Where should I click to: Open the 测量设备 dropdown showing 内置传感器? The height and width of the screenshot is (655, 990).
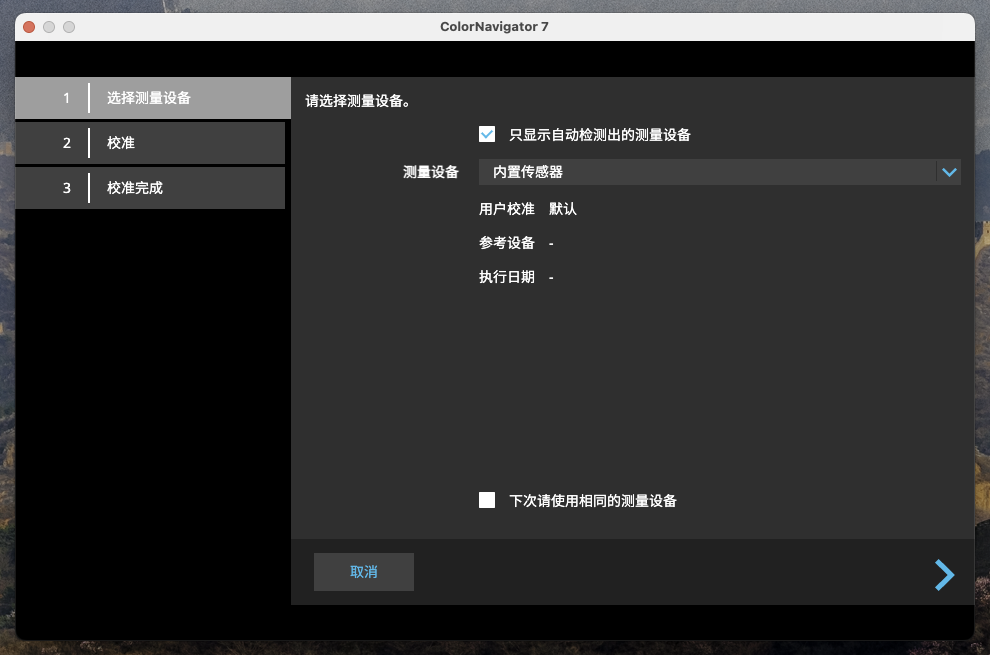(719, 172)
